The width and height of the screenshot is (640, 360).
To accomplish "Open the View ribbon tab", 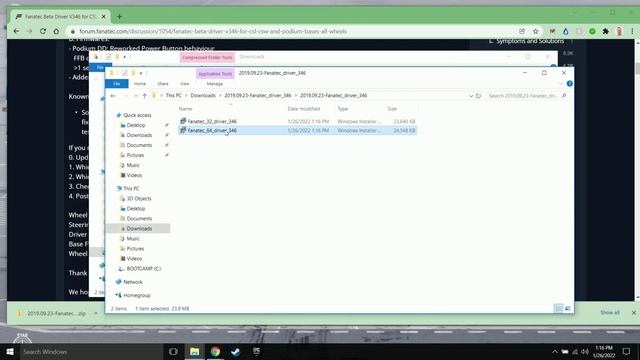I will click(184, 84).
